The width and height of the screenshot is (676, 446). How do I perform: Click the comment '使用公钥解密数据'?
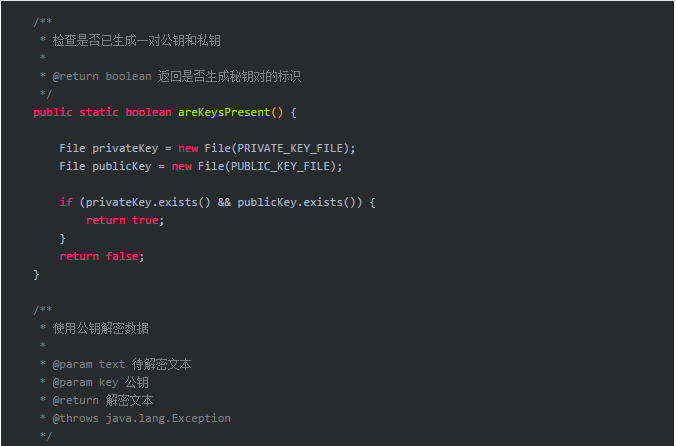pyautogui.click(x=100, y=329)
